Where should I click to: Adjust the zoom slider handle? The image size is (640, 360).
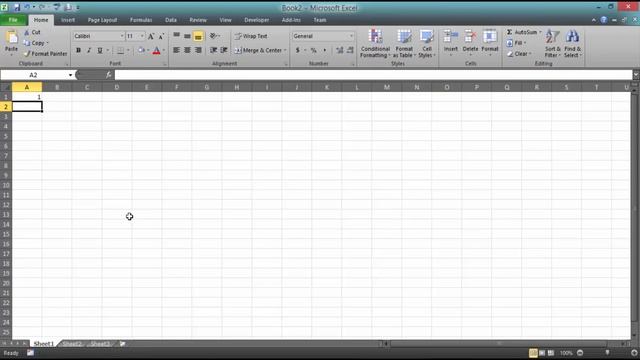(x=607, y=353)
